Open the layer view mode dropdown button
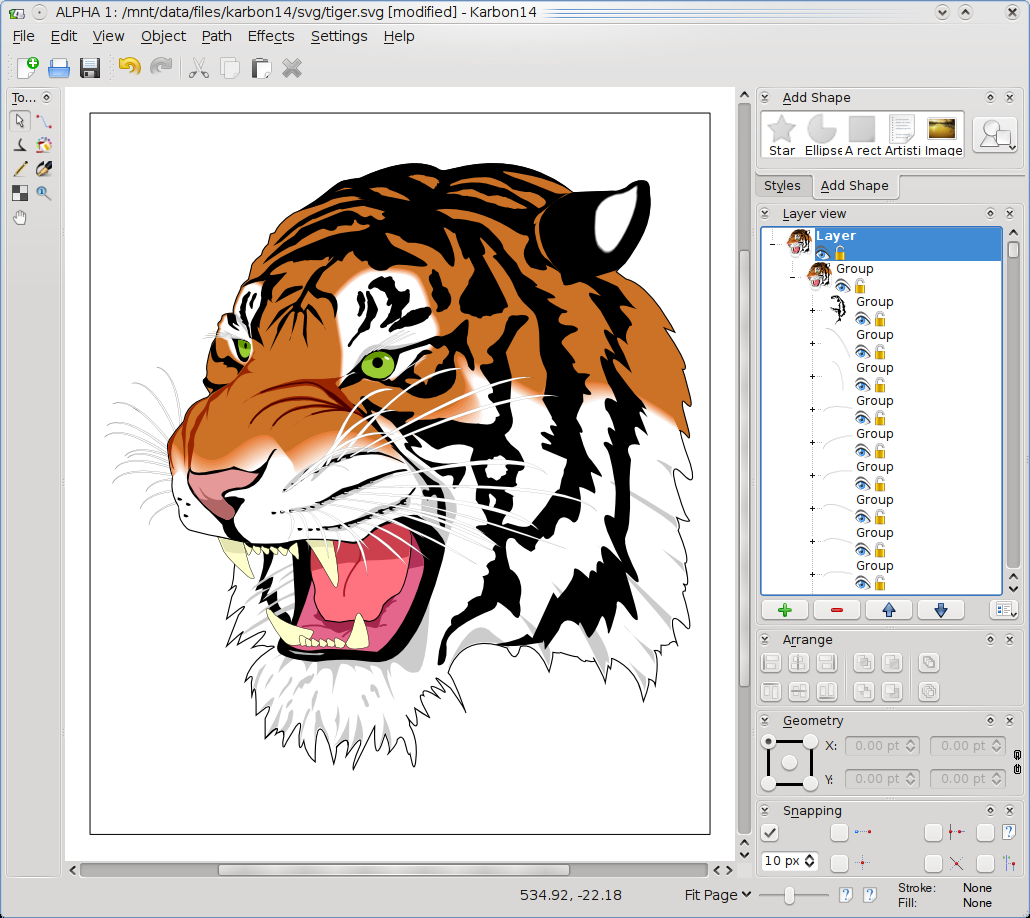The height and width of the screenshot is (918, 1030). [1003, 610]
